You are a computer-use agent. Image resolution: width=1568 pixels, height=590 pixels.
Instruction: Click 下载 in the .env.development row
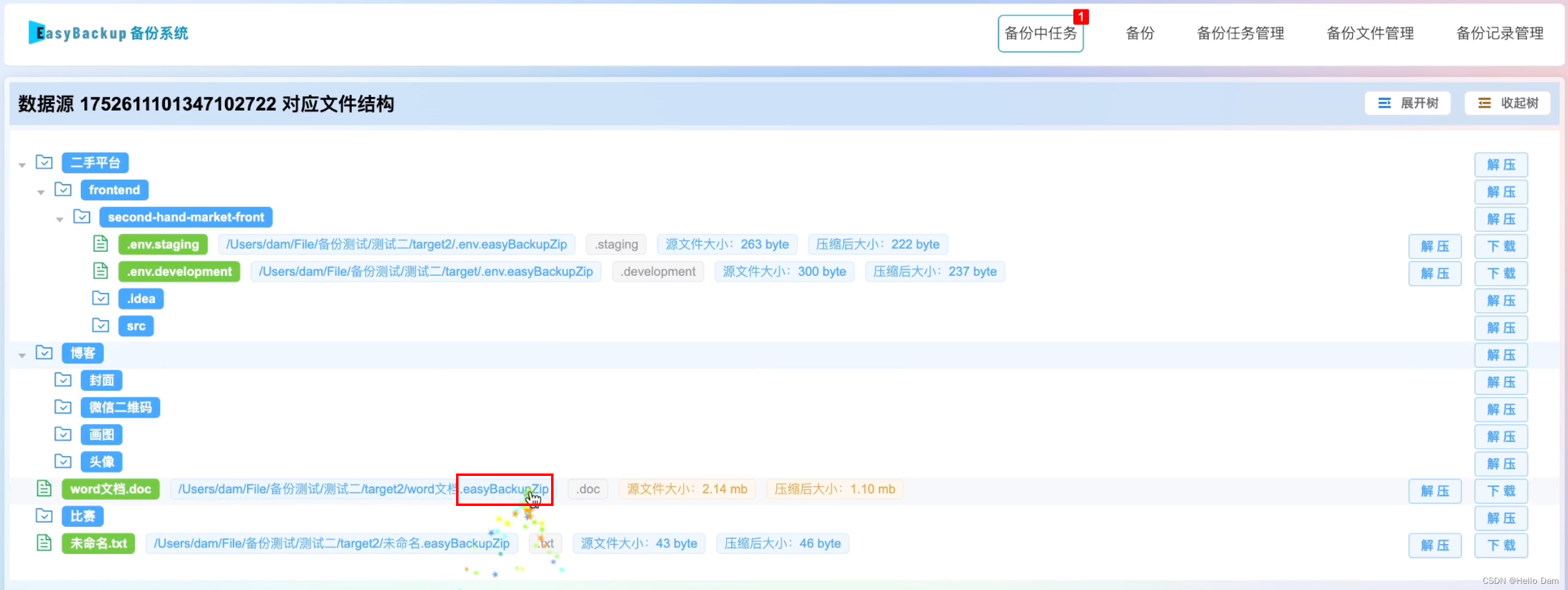pyautogui.click(x=1501, y=274)
